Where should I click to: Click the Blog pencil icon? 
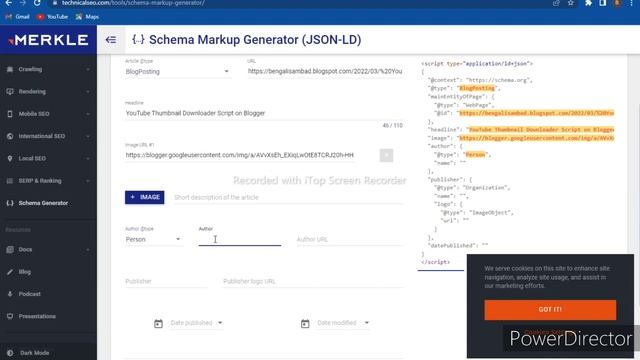[10, 272]
